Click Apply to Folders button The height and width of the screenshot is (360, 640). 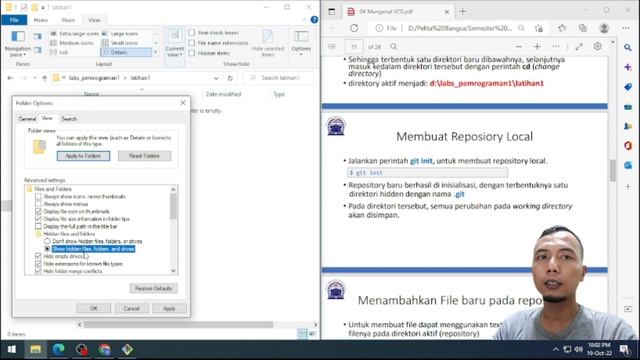point(83,156)
